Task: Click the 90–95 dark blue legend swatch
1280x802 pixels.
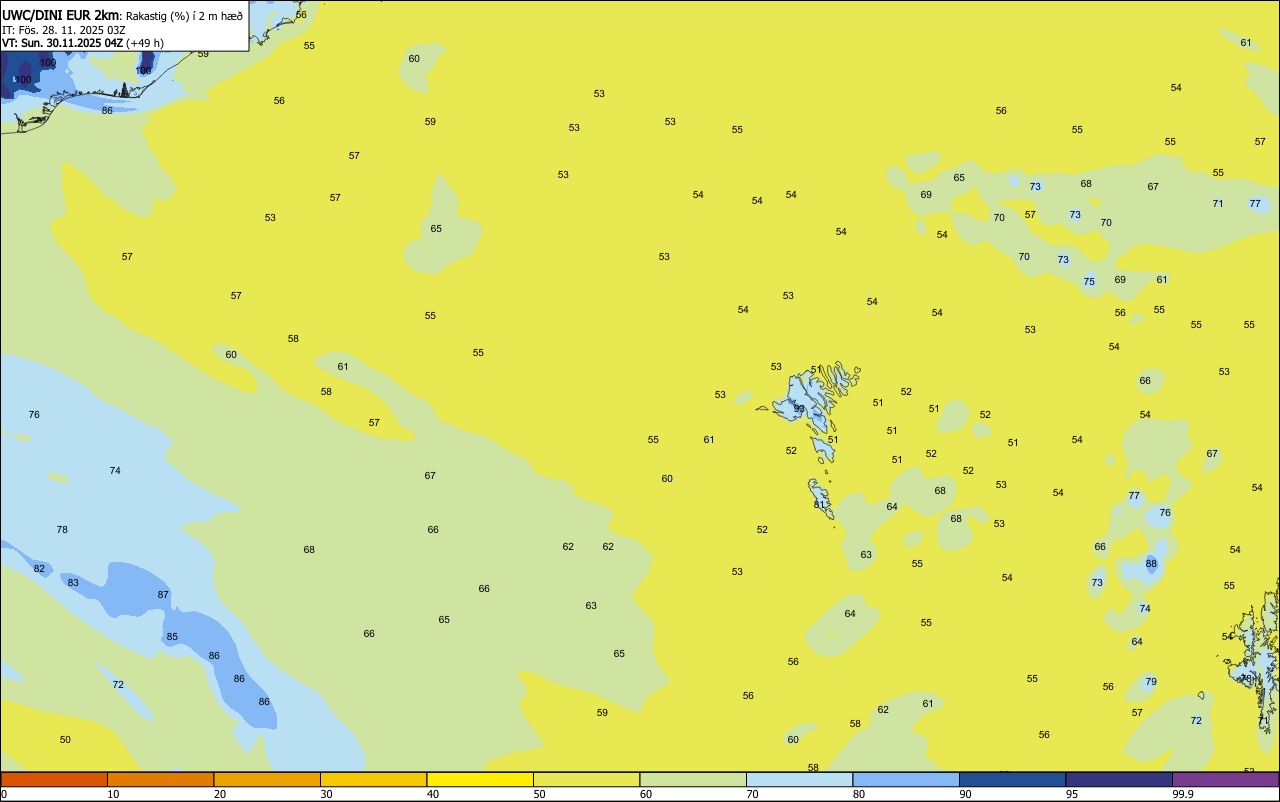Action: click(x=1012, y=779)
